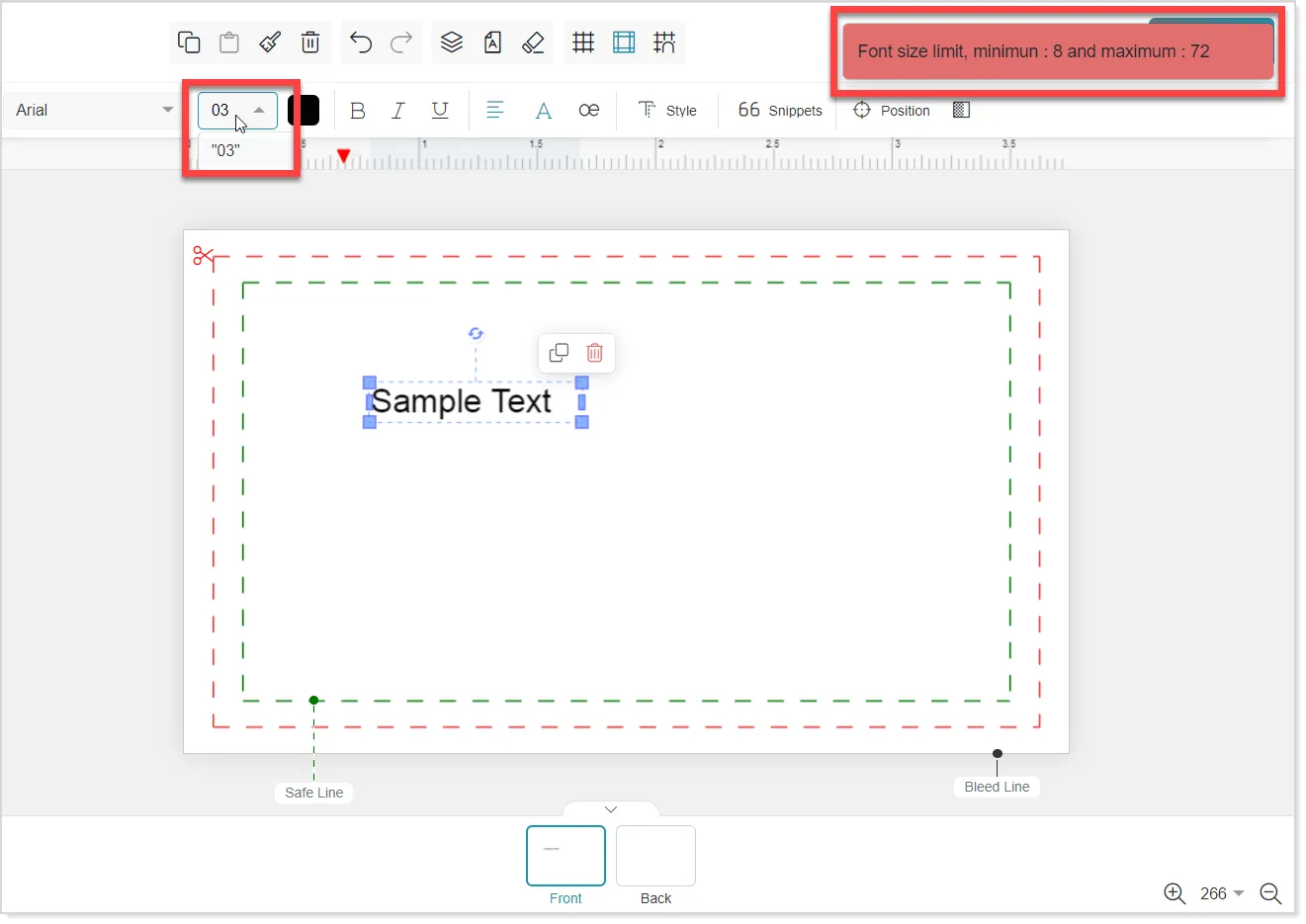Click the paste clipboard icon
This screenshot has width=1306, height=924.
(x=229, y=42)
